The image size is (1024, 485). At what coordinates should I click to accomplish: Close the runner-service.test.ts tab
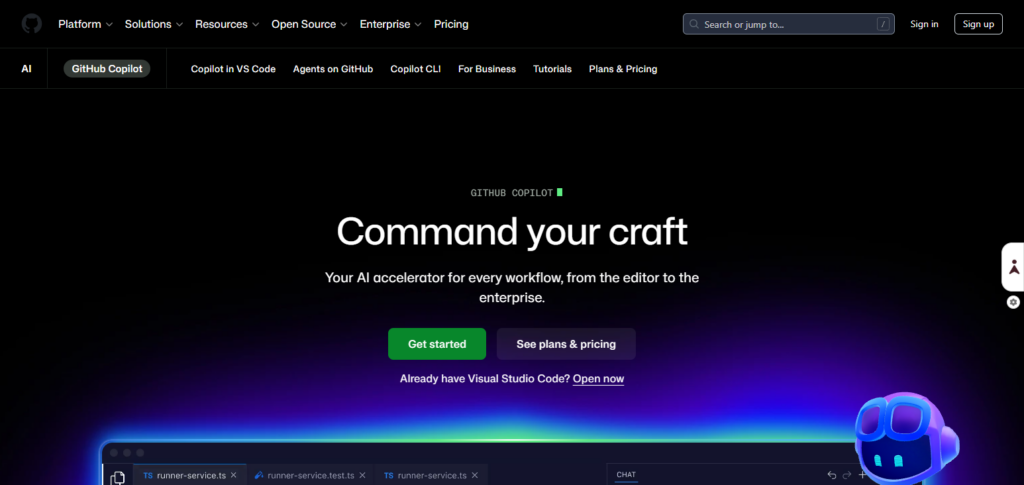click(362, 475)
